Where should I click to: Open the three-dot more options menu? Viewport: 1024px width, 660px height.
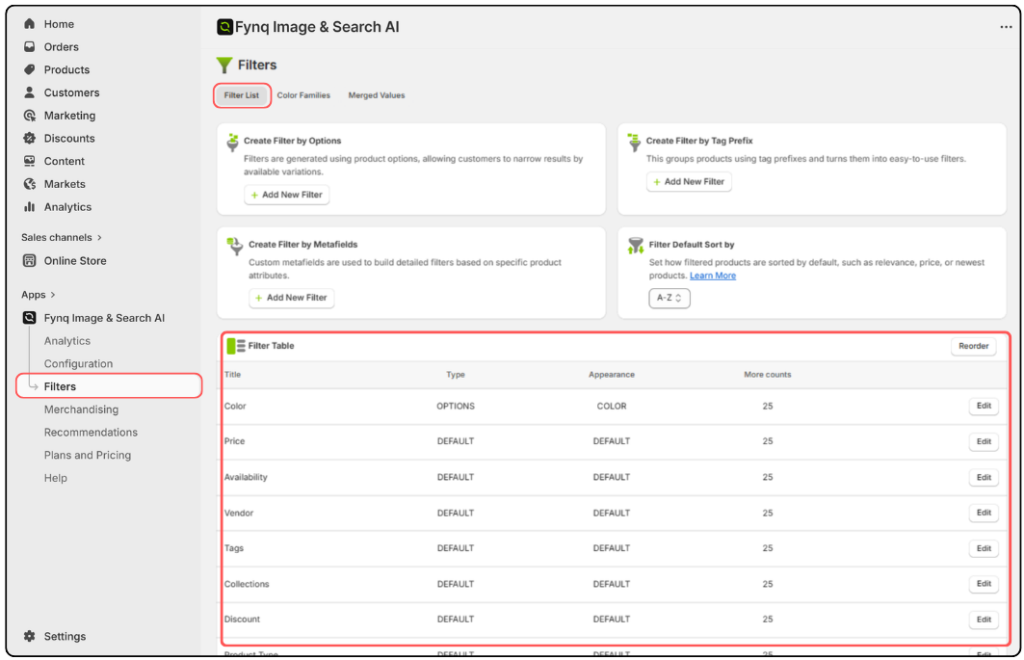[x=1006, y=27]
